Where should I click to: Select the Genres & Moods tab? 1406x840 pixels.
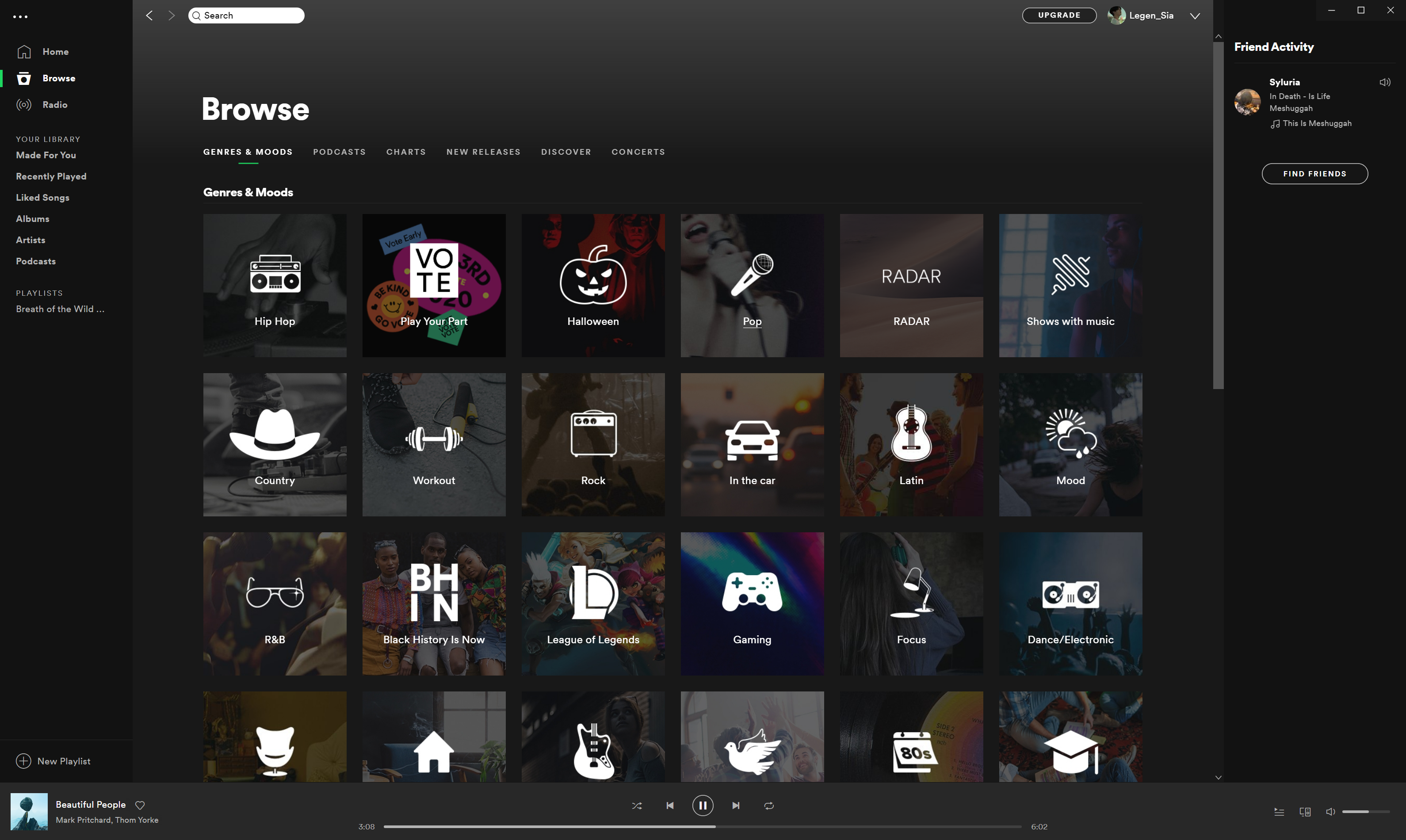coord(248,152)
